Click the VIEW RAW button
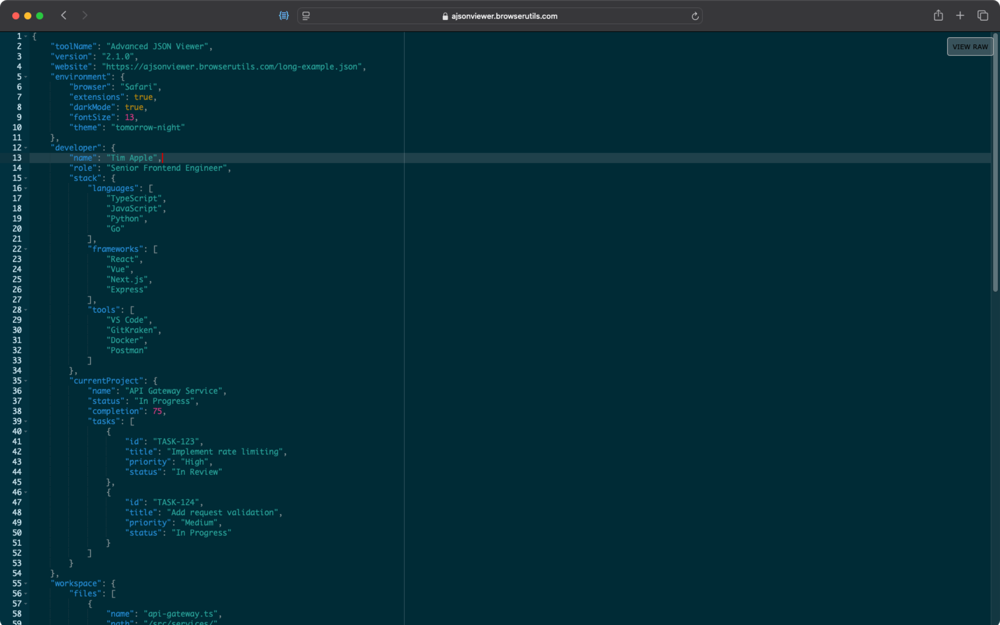The image size is (1000, 625). (969, 47)
